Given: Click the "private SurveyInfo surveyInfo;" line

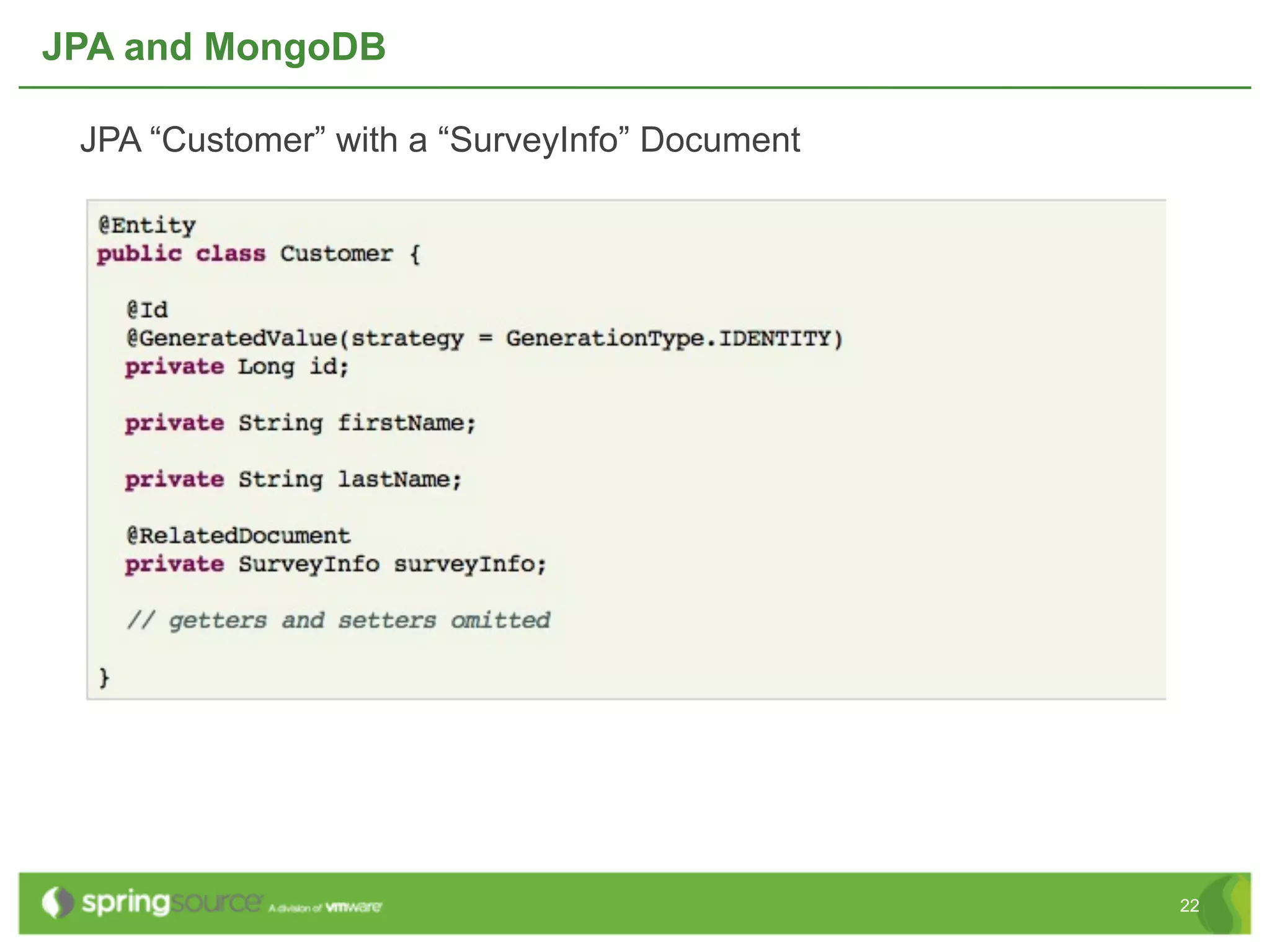Looking at the screenshot, I should (x=335, y=565).
